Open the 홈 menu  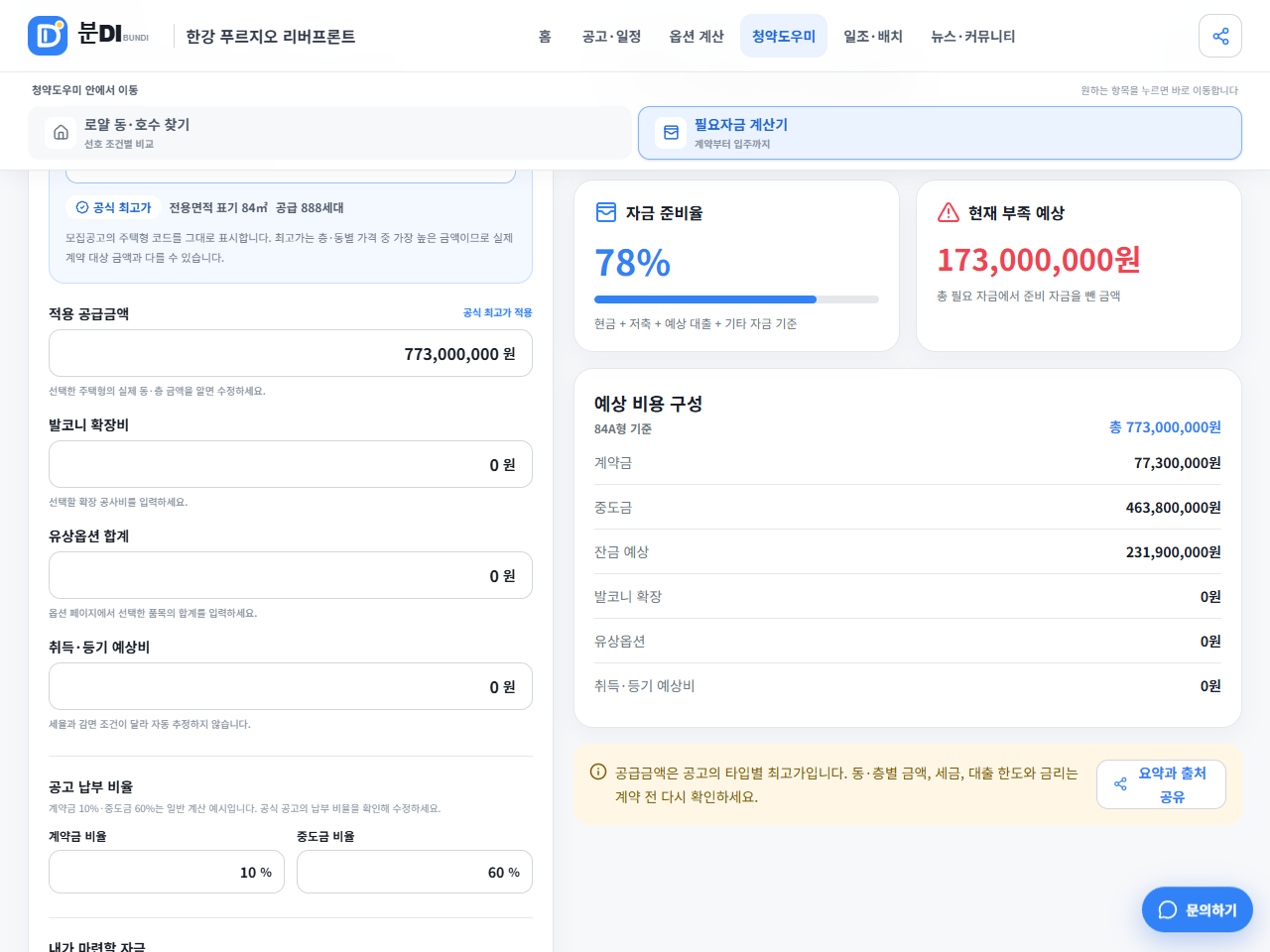(545, 36)
